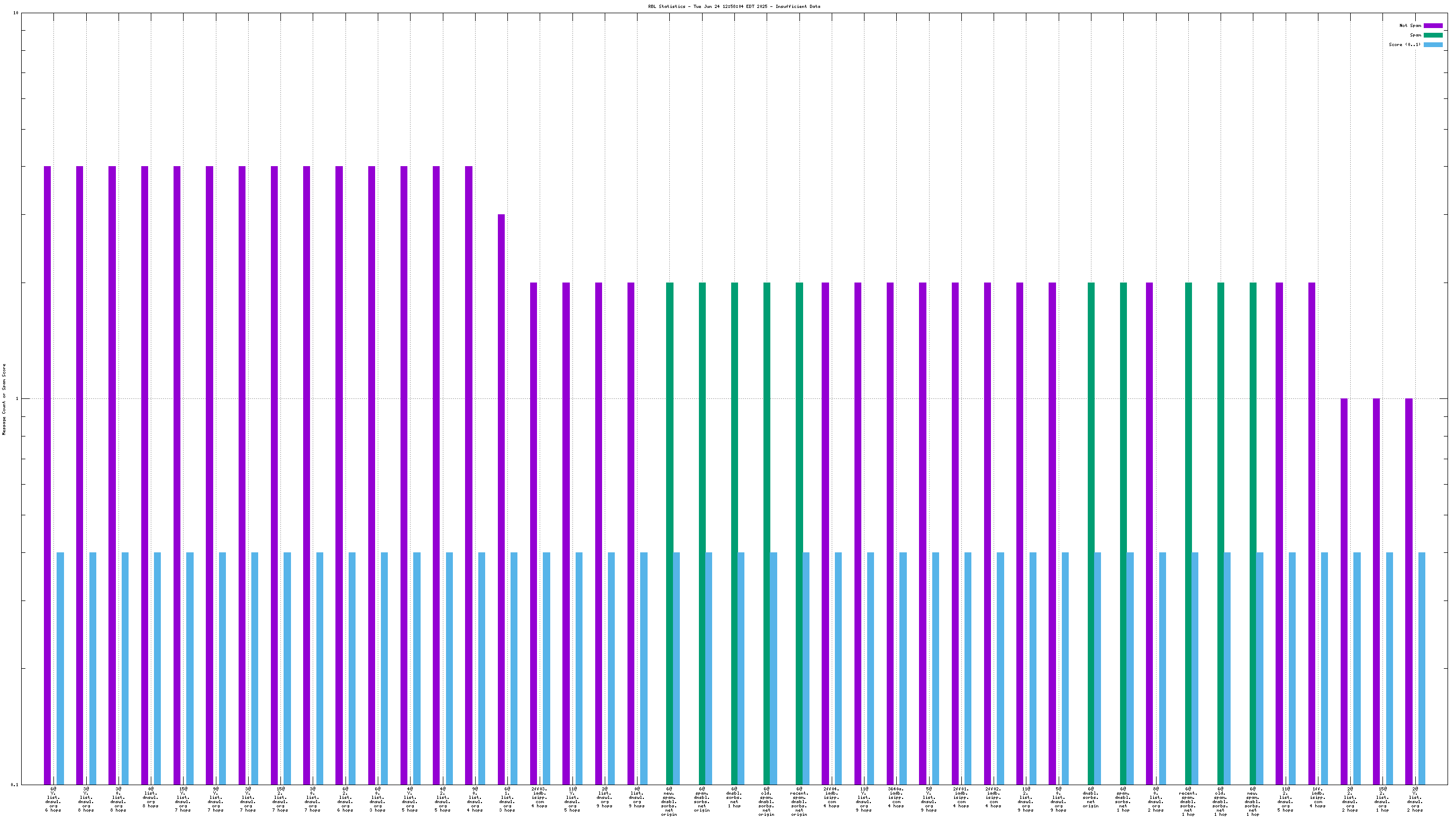The height and width of the screenshot is (819, 1456).
Task: Click the 2ff02.iadb.isipp.com axis label
Action: coord(993,797)
